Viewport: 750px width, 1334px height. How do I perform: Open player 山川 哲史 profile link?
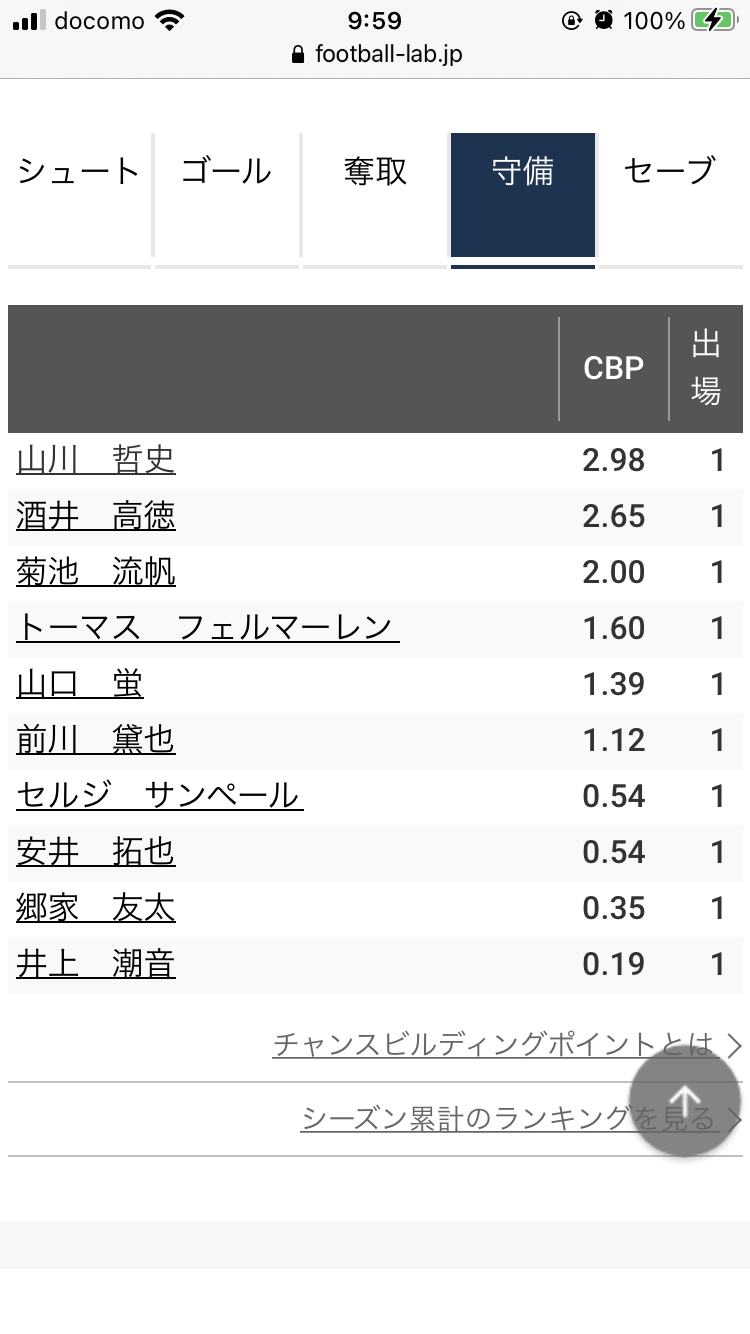(x=96, y=460)
